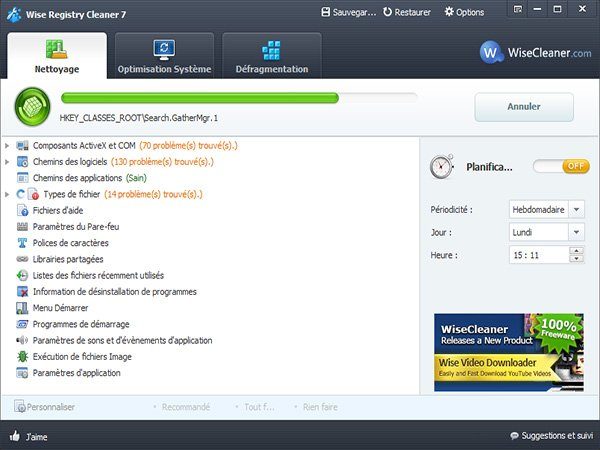Click the Annuler button

(524, 107)
